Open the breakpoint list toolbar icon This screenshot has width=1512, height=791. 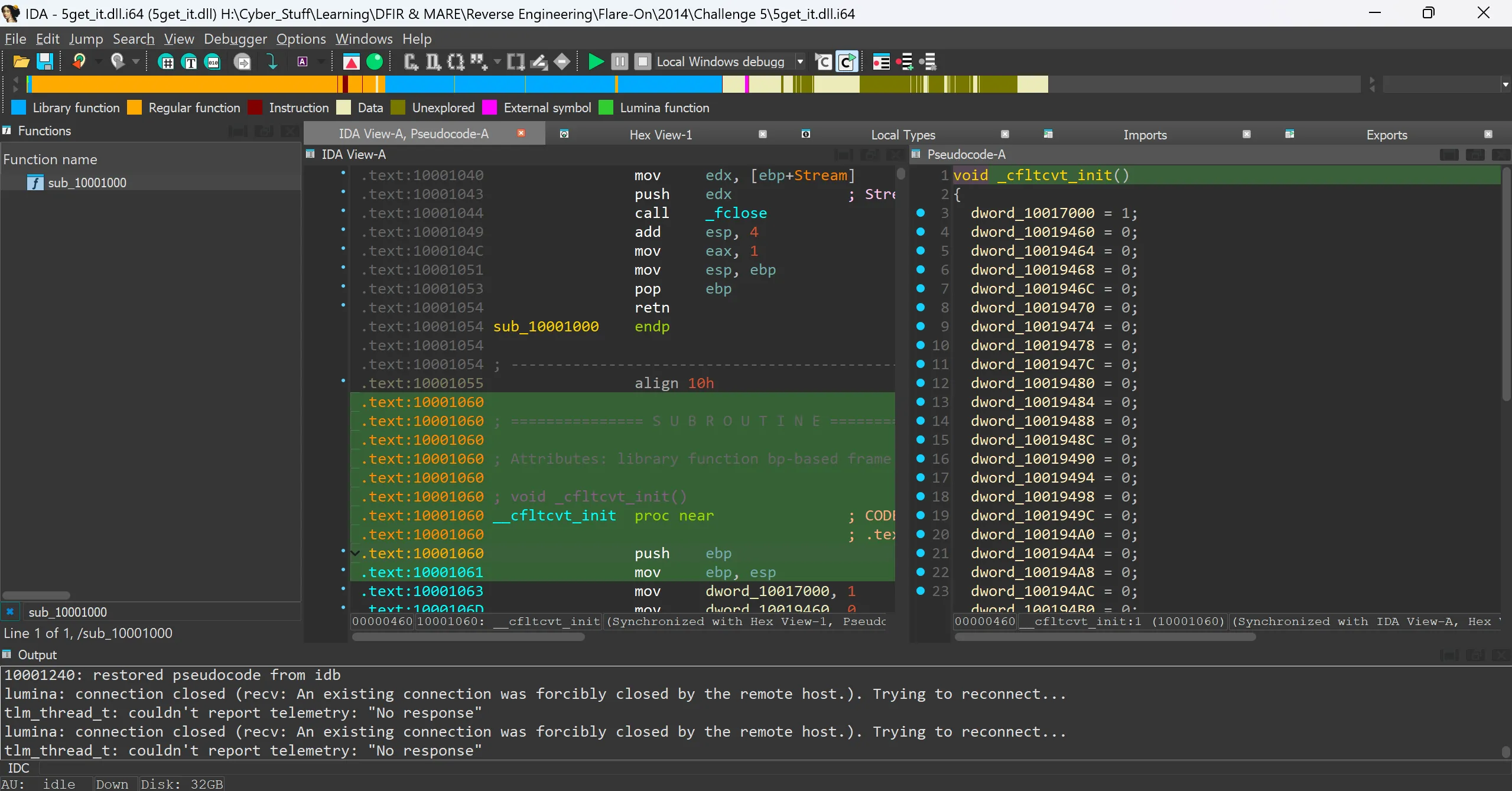click(881, 61)
